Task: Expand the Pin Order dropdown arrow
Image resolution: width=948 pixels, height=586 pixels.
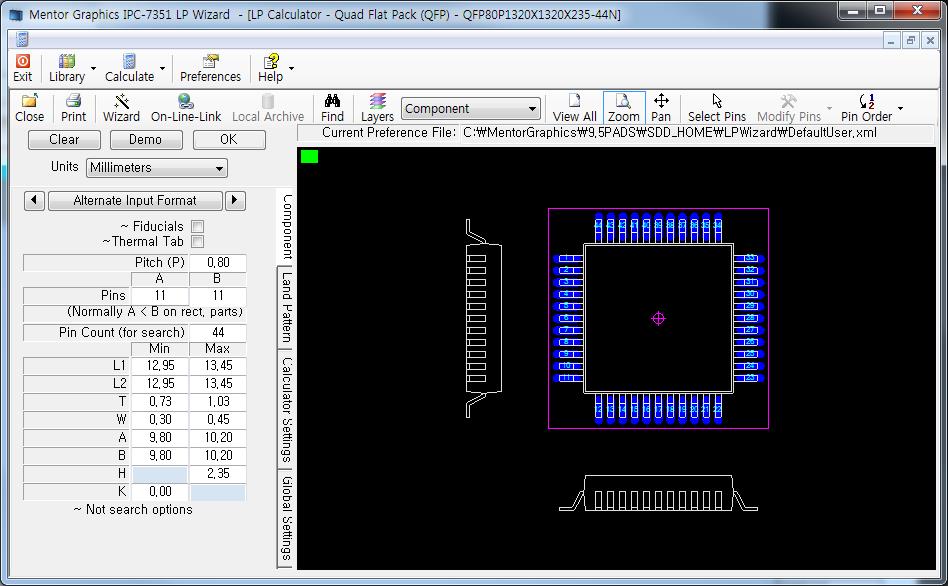Action: coord(900,108)
